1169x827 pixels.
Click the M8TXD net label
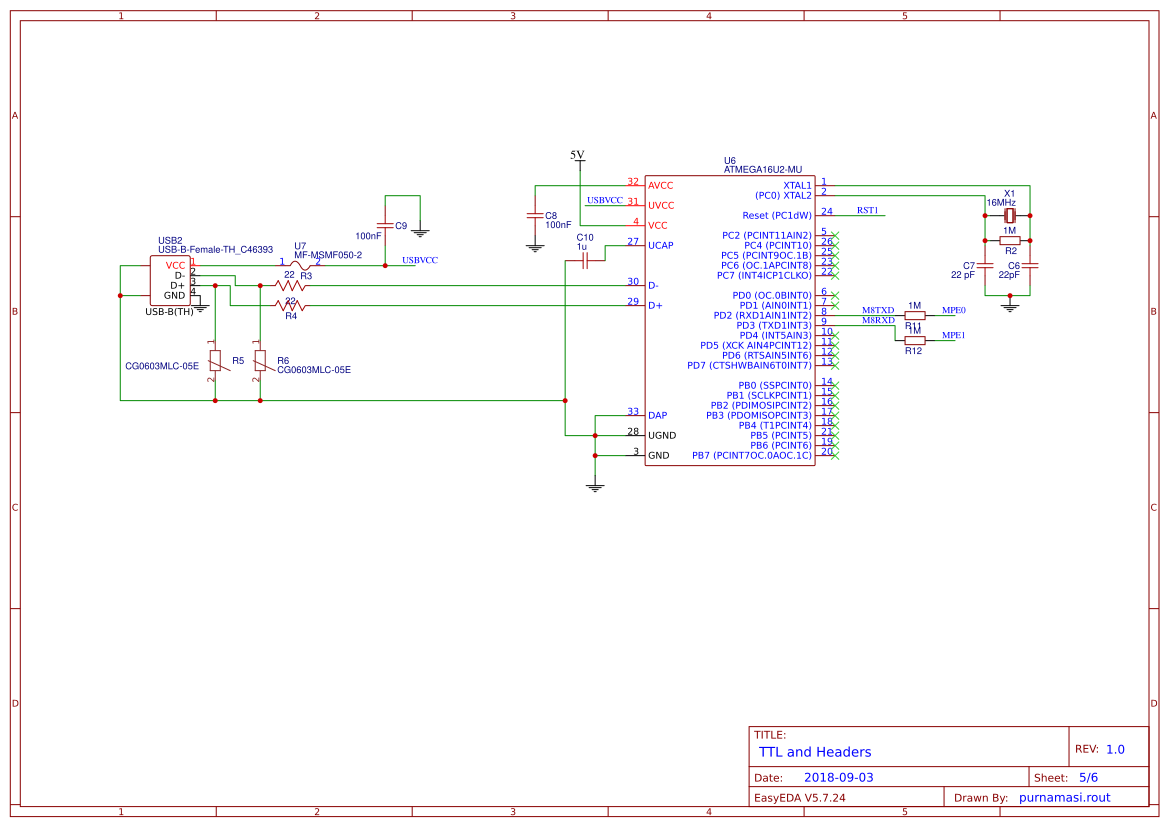877,312
